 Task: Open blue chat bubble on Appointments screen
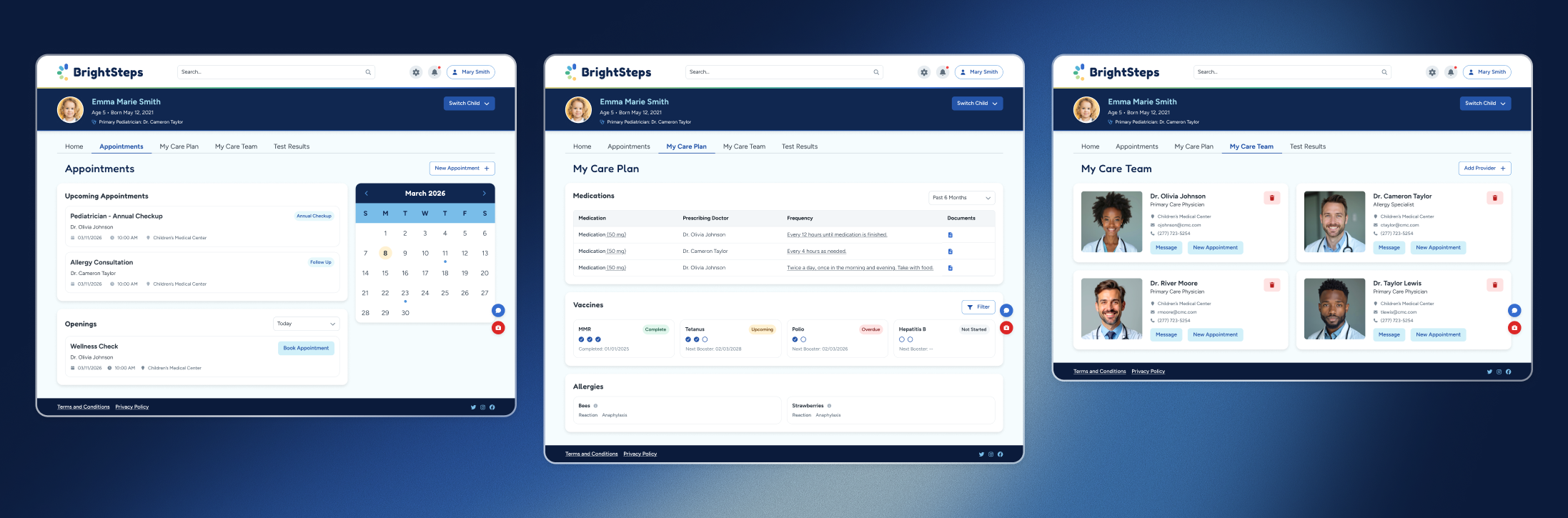pos(498,310)
